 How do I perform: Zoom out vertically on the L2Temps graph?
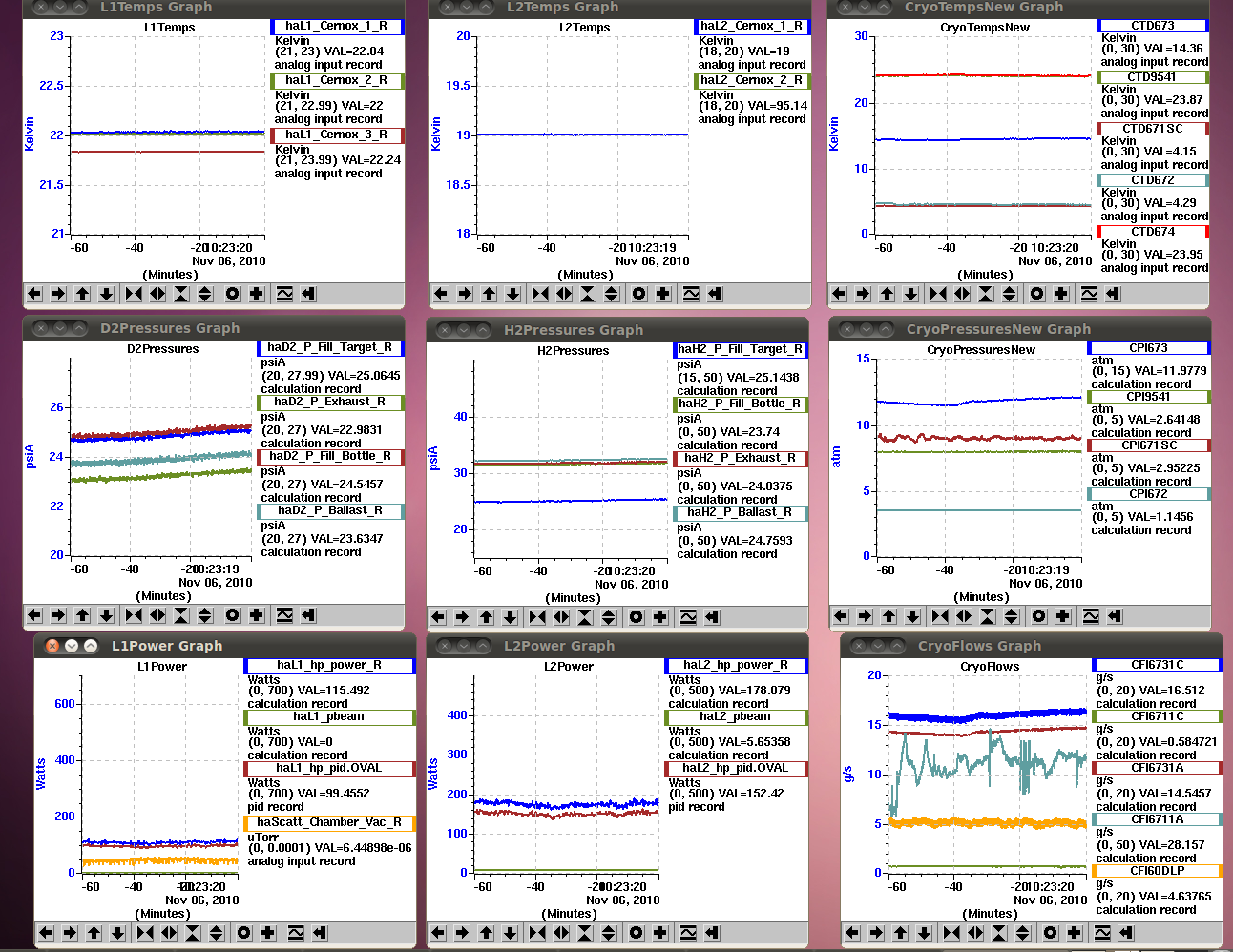pyautogui.click(x=612, y=294)
